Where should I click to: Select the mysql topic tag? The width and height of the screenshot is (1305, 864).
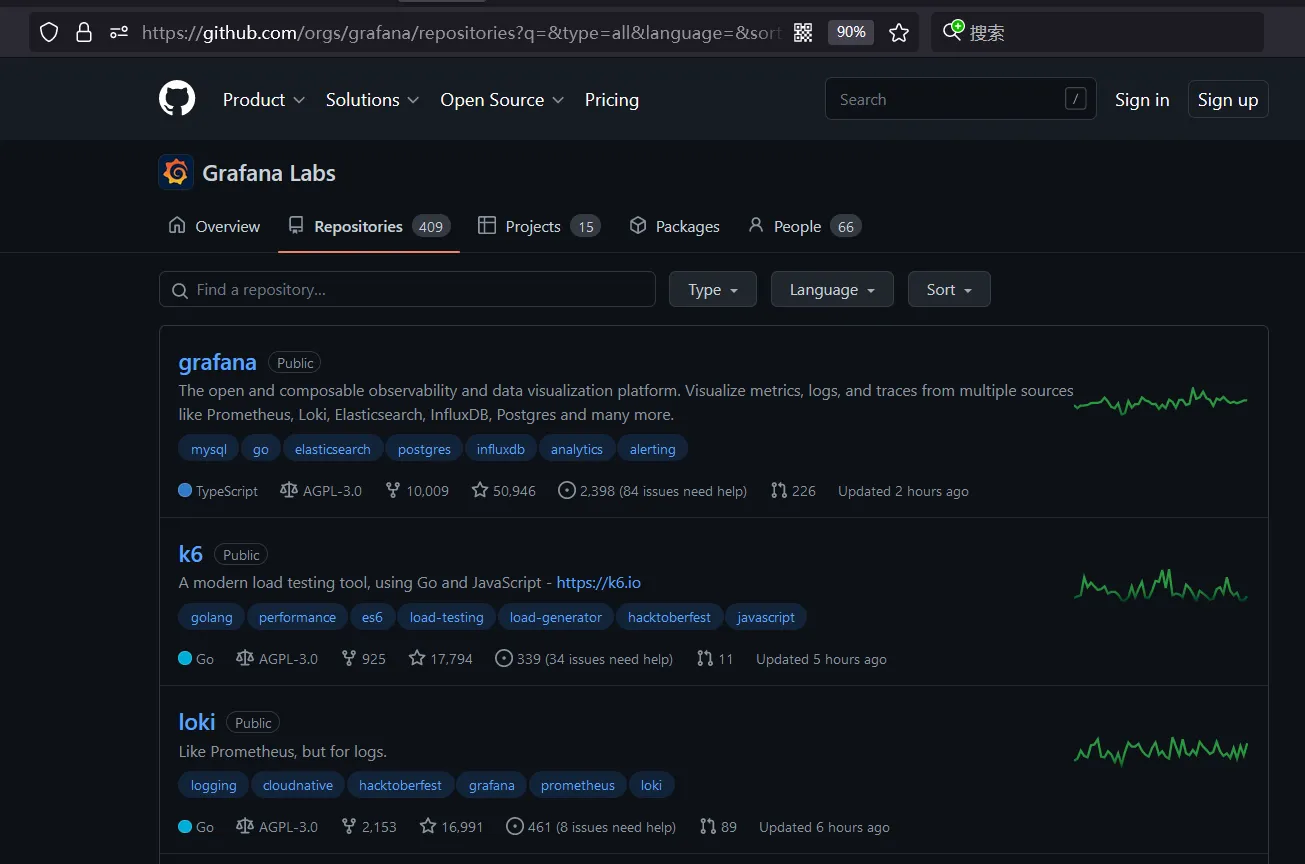click(209, 449)
